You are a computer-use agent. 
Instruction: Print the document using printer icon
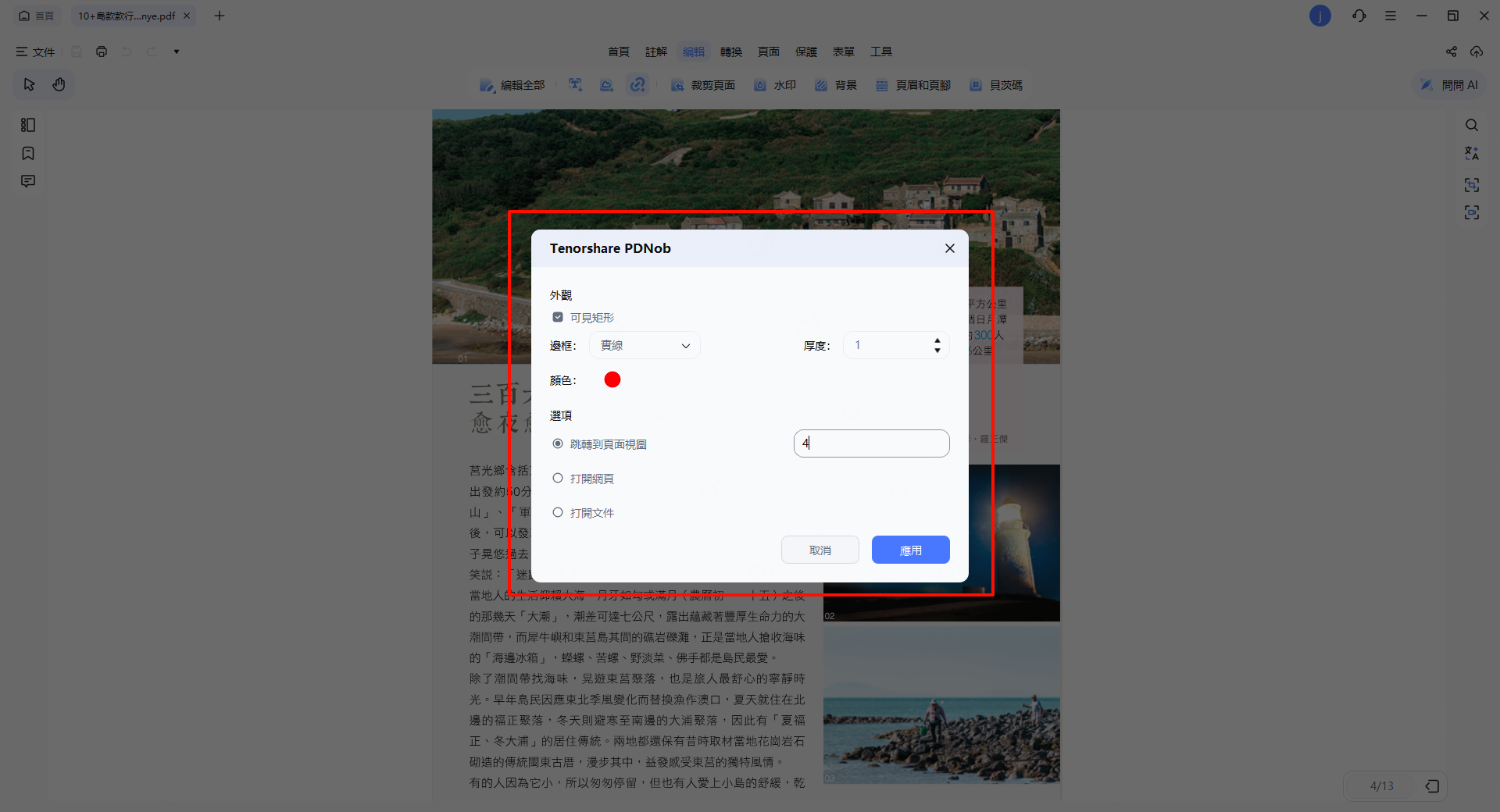tap(102, 52)
